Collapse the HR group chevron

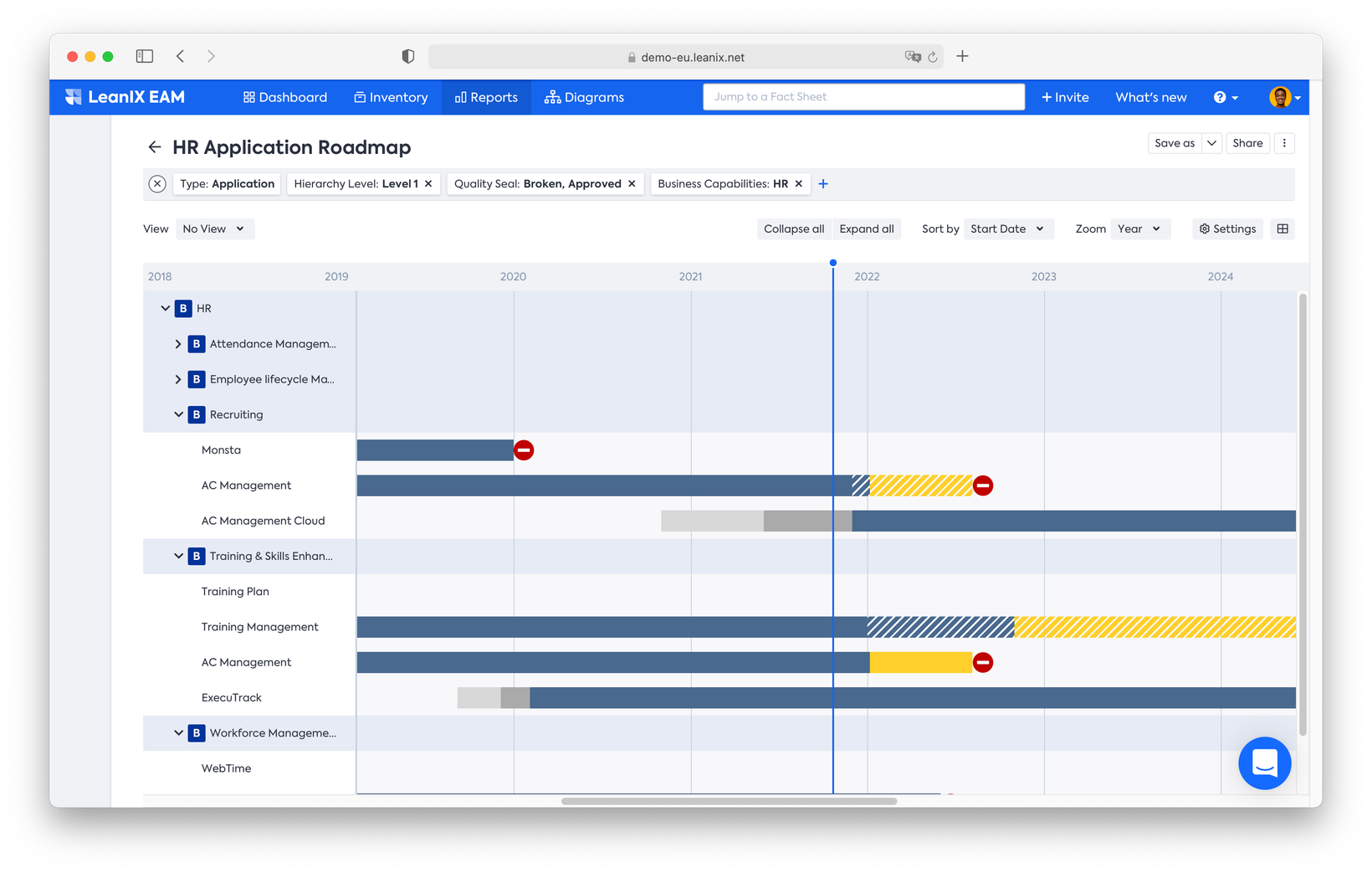pyautogui.click(x=165, y=309)
